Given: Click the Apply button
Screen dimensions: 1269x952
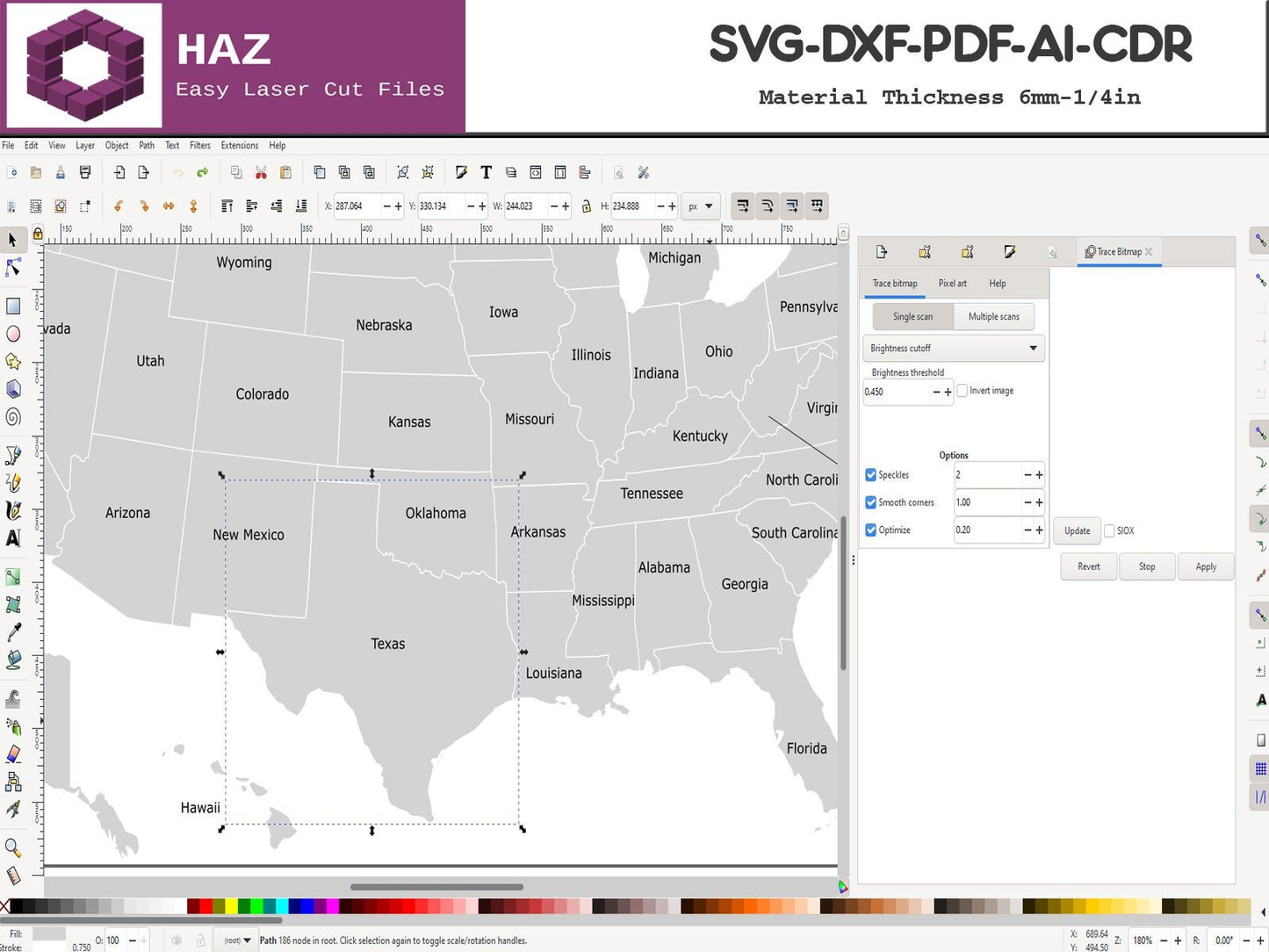Looking at the screenshot, I should click(1205, 567).
